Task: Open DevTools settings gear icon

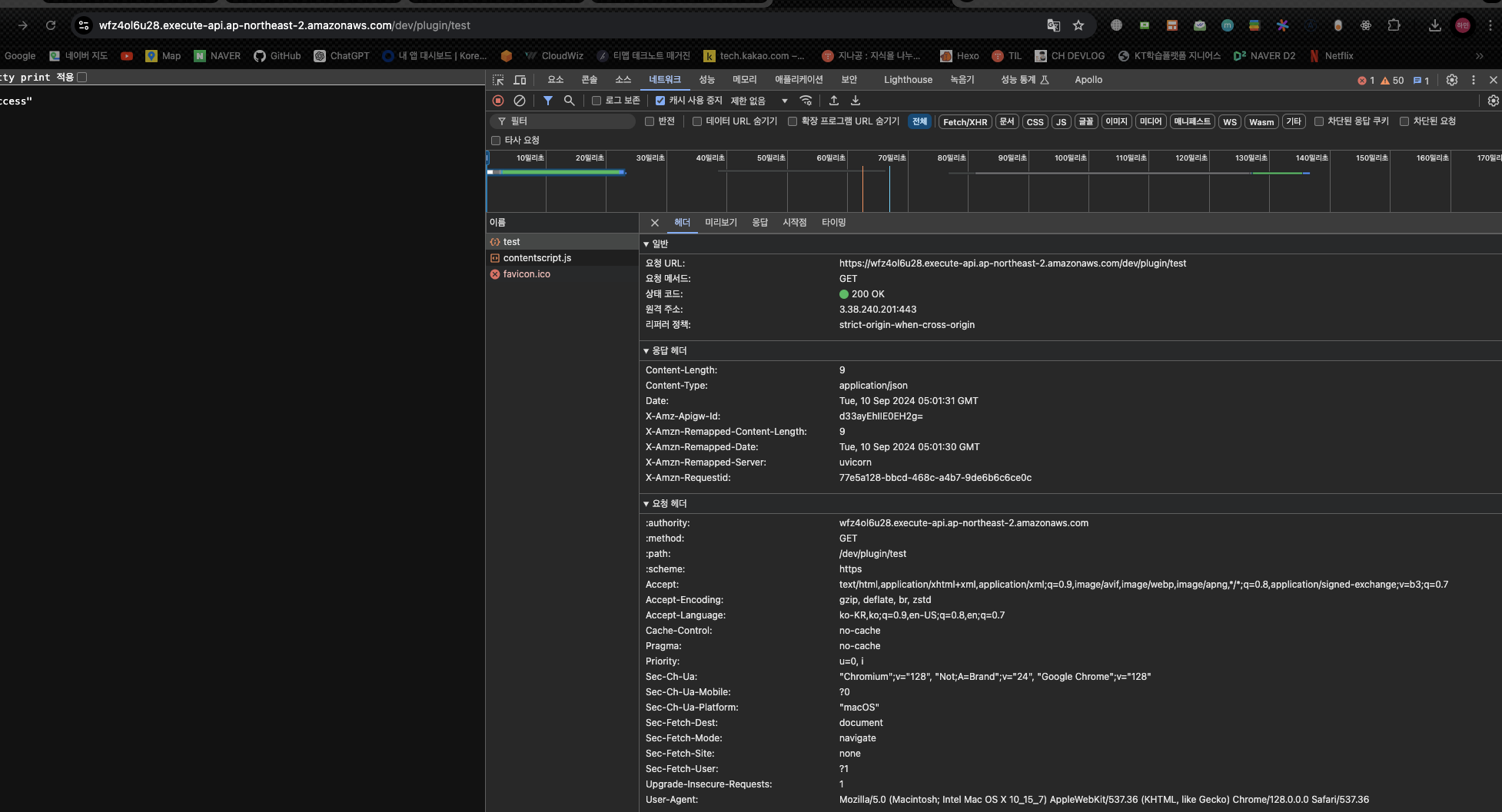Action: 1451,80
